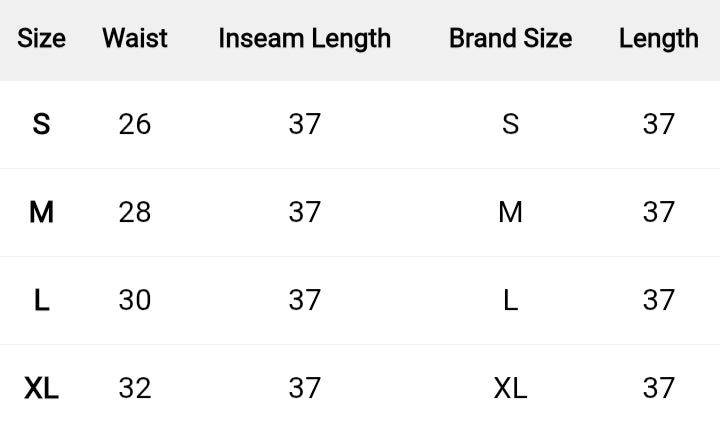This screenshot has width=720, height=428.
Task: Click the Size column header
Action: click(41, 39)
